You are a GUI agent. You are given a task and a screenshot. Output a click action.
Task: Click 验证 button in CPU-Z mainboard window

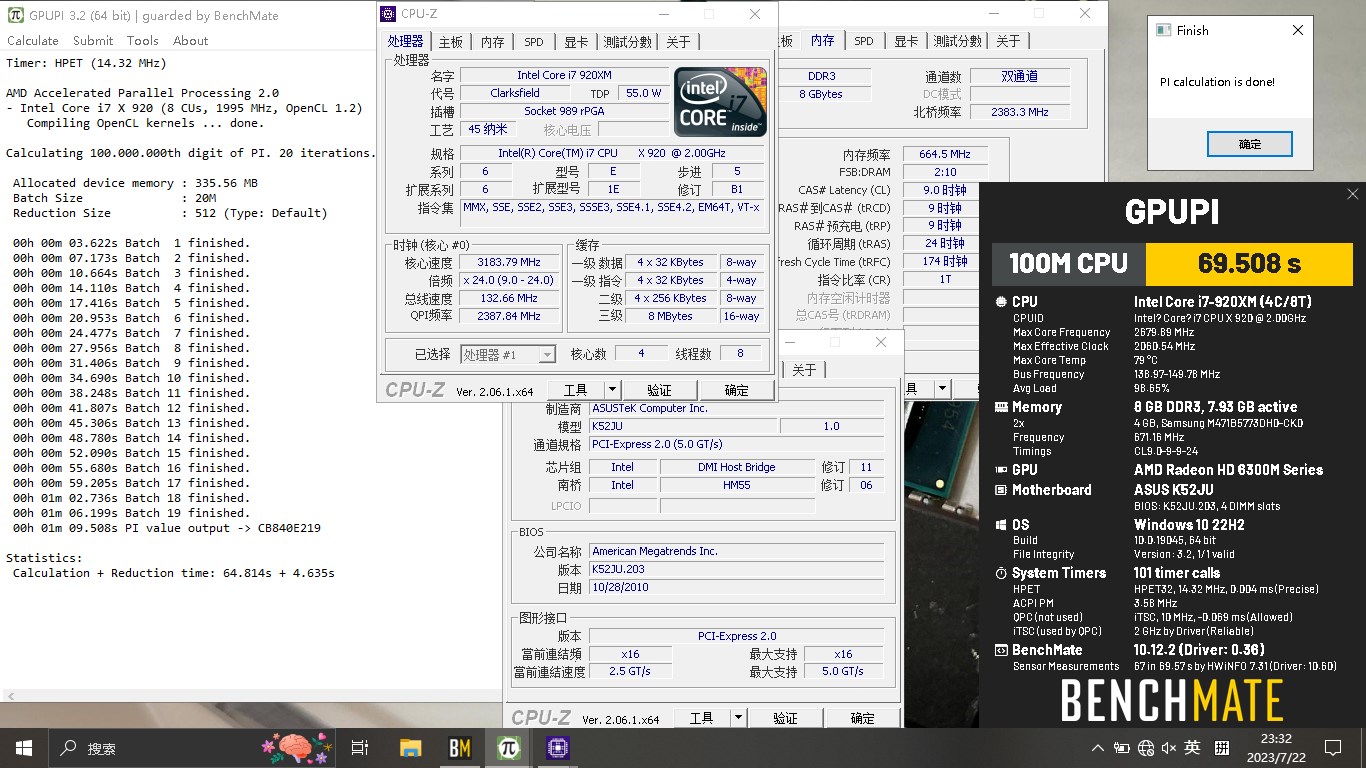point(786,718)
